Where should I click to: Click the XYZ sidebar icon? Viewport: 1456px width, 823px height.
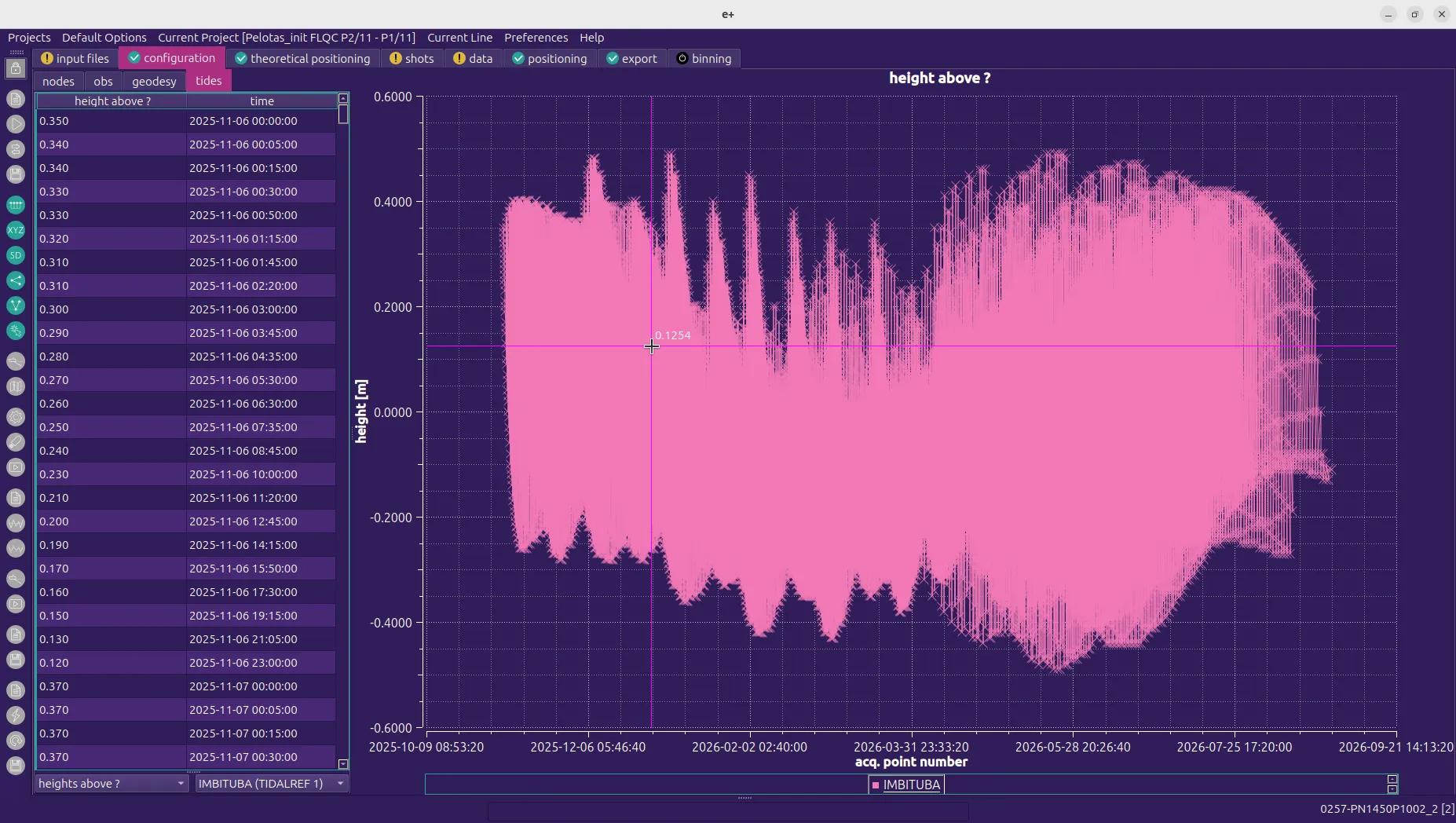[x=16, y=230]
